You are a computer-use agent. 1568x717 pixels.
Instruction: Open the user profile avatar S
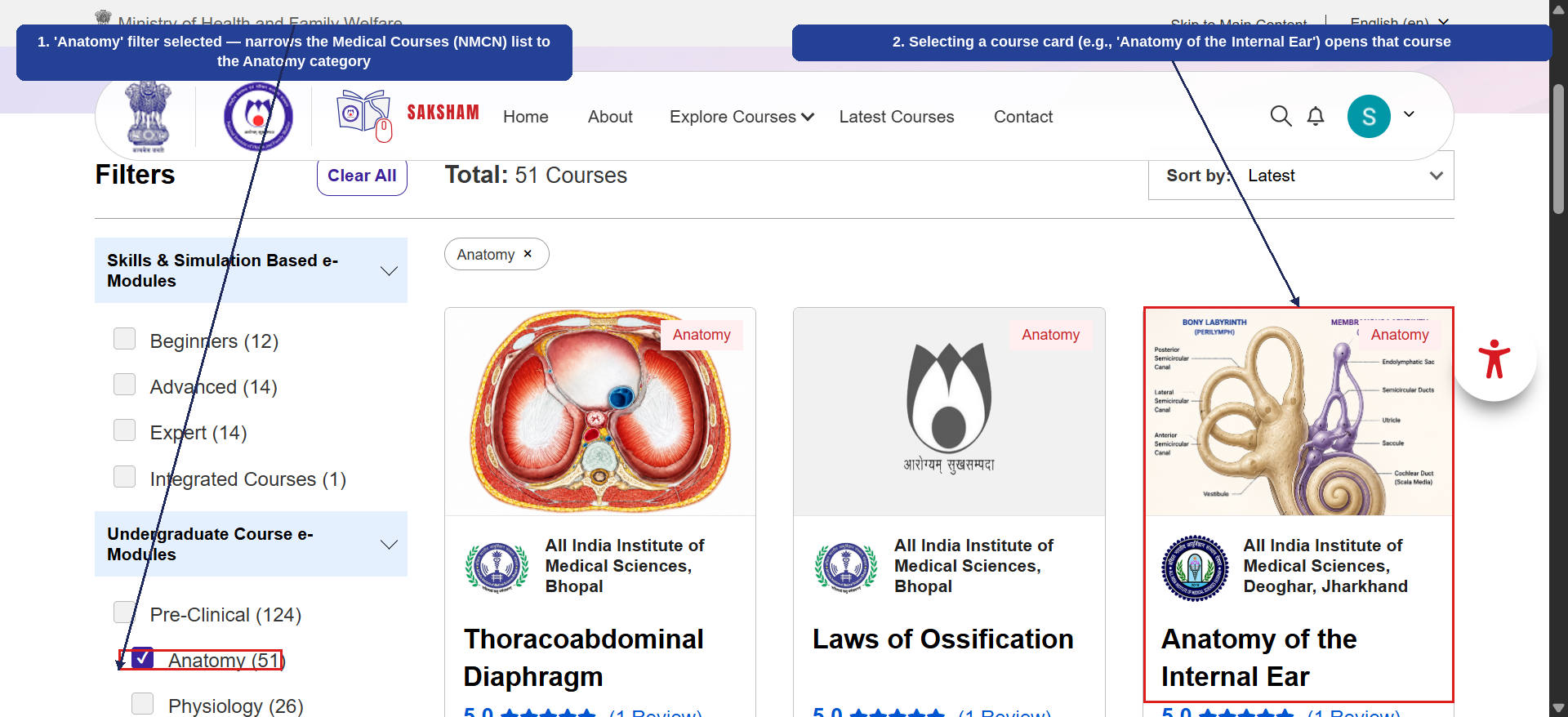[x=1369, y=116]
